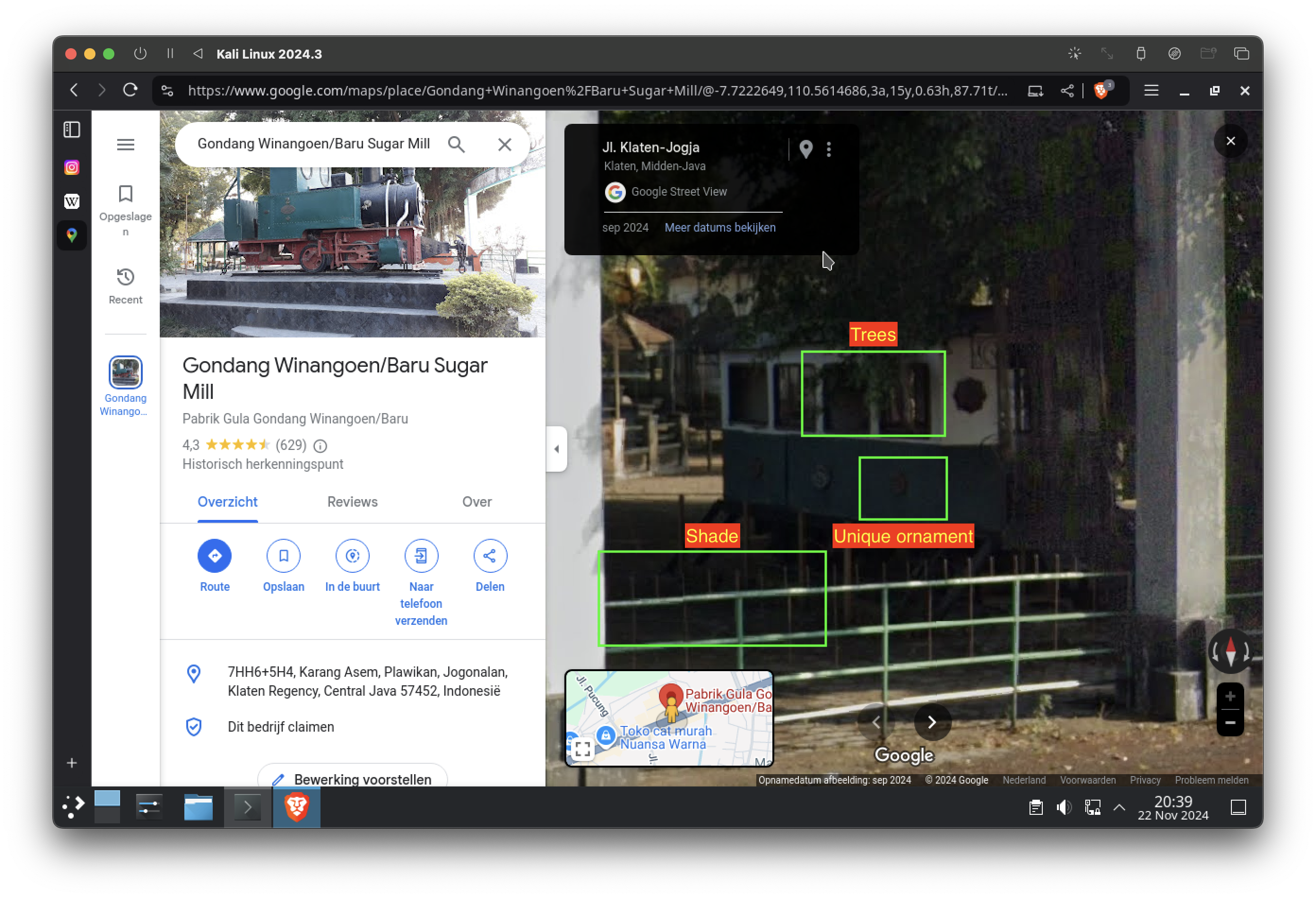Go back in the browser
Image resolution: width=1316 pixels, height=898 pixels.
[x=74, y=90]
